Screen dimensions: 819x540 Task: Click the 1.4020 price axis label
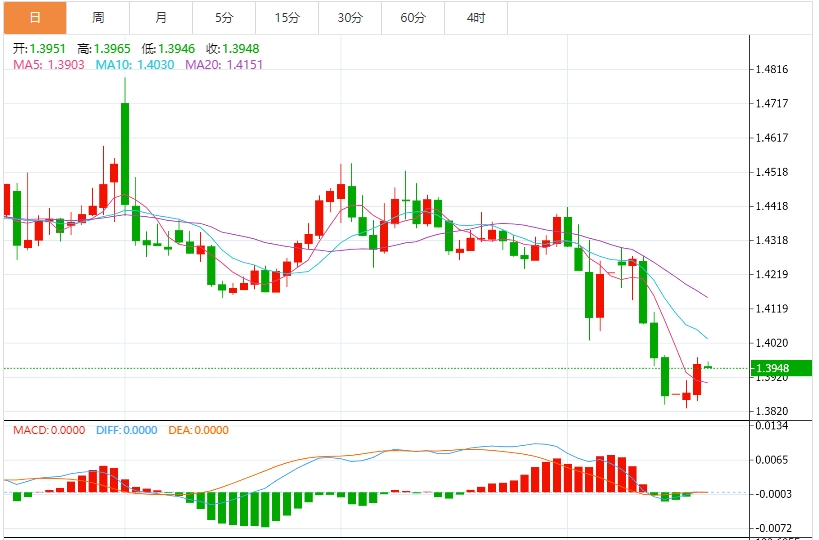click(x=772, y=343)
